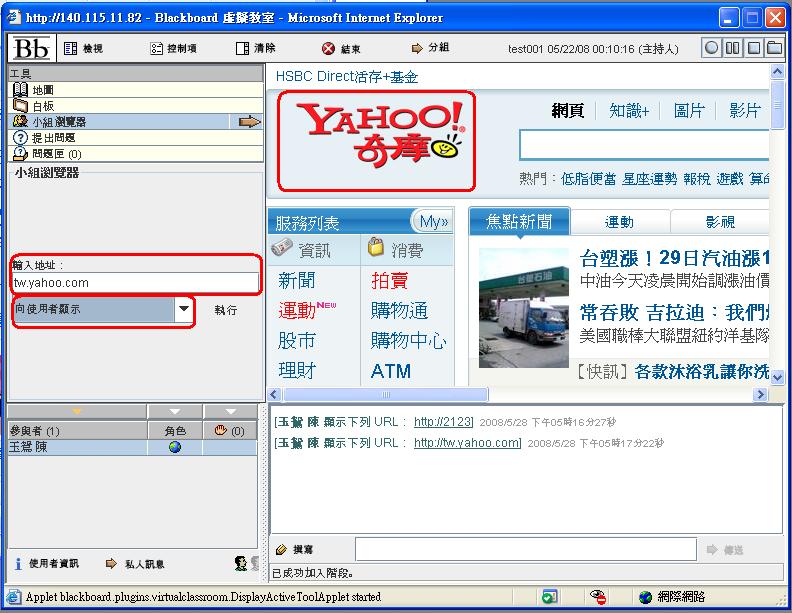This screenshot has width=792, height=613.
Task: Open the 檢視 (View) menu
Action: (x=84, y=48)
